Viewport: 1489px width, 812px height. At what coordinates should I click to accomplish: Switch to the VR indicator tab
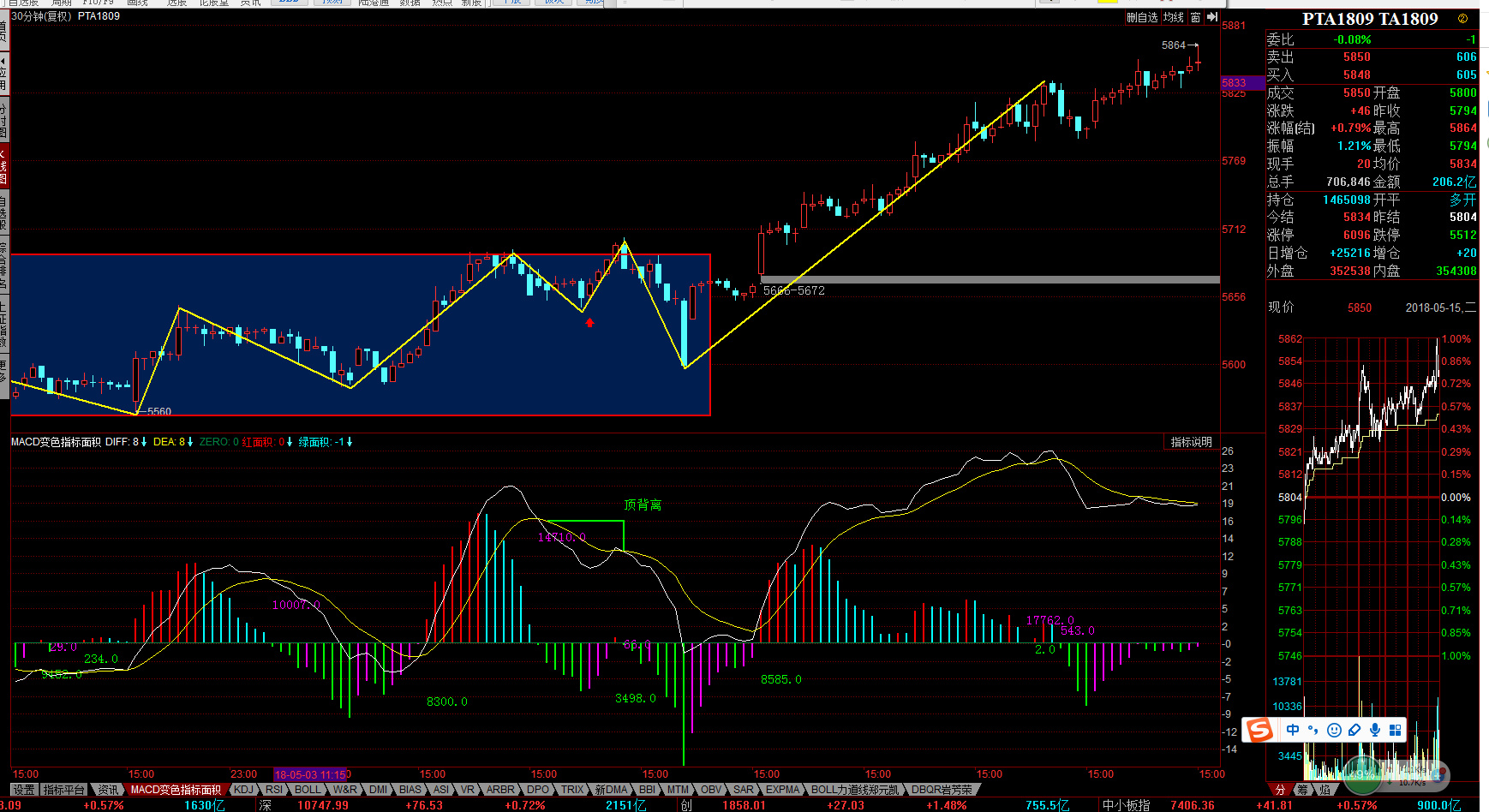(468, 790)
